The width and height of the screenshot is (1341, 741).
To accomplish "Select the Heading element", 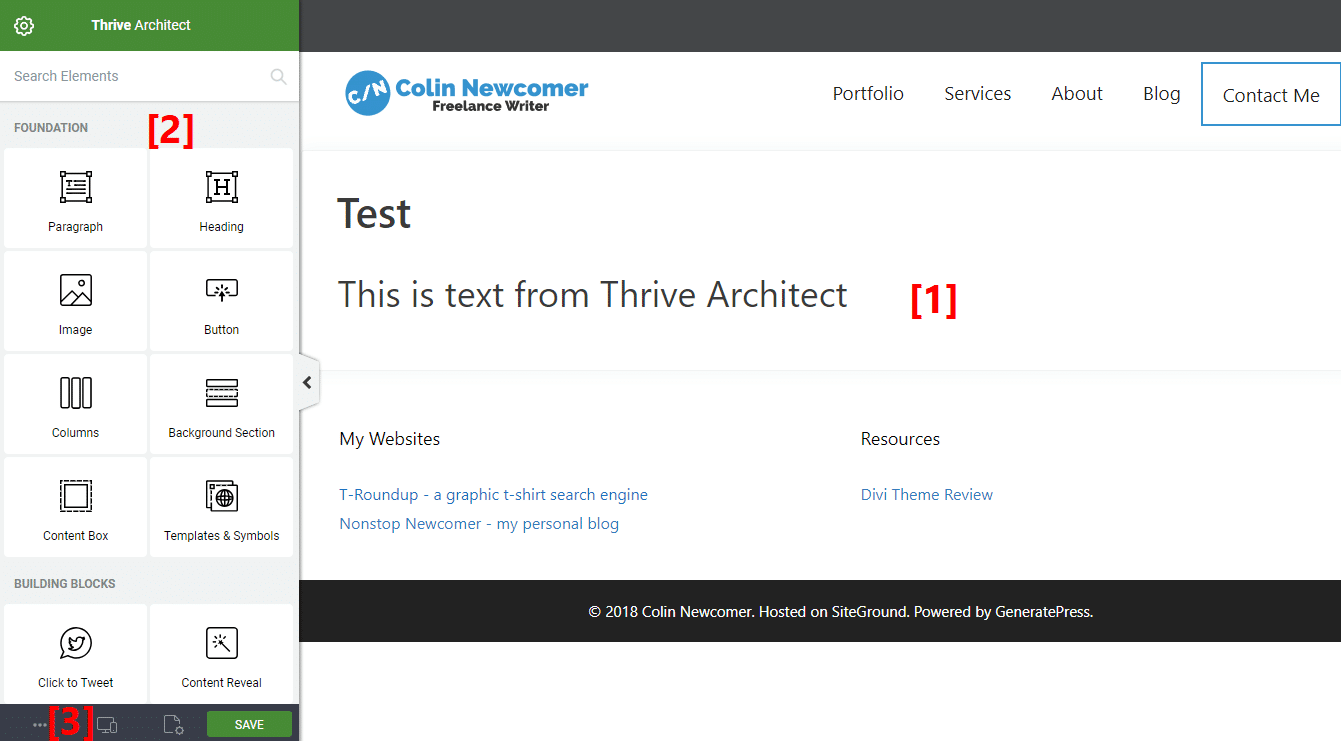I will [221, 198].
